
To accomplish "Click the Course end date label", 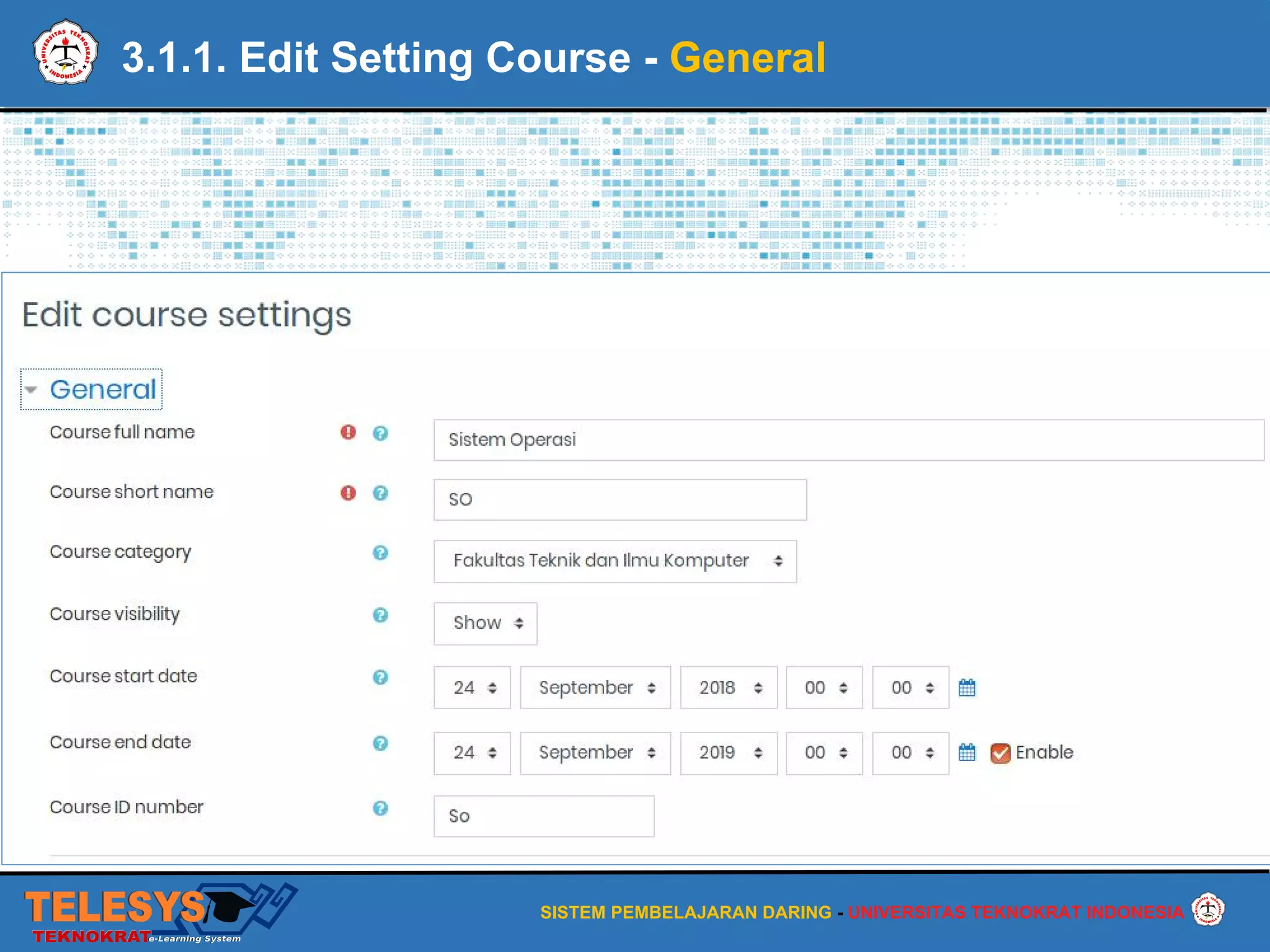I will point(120,742).
